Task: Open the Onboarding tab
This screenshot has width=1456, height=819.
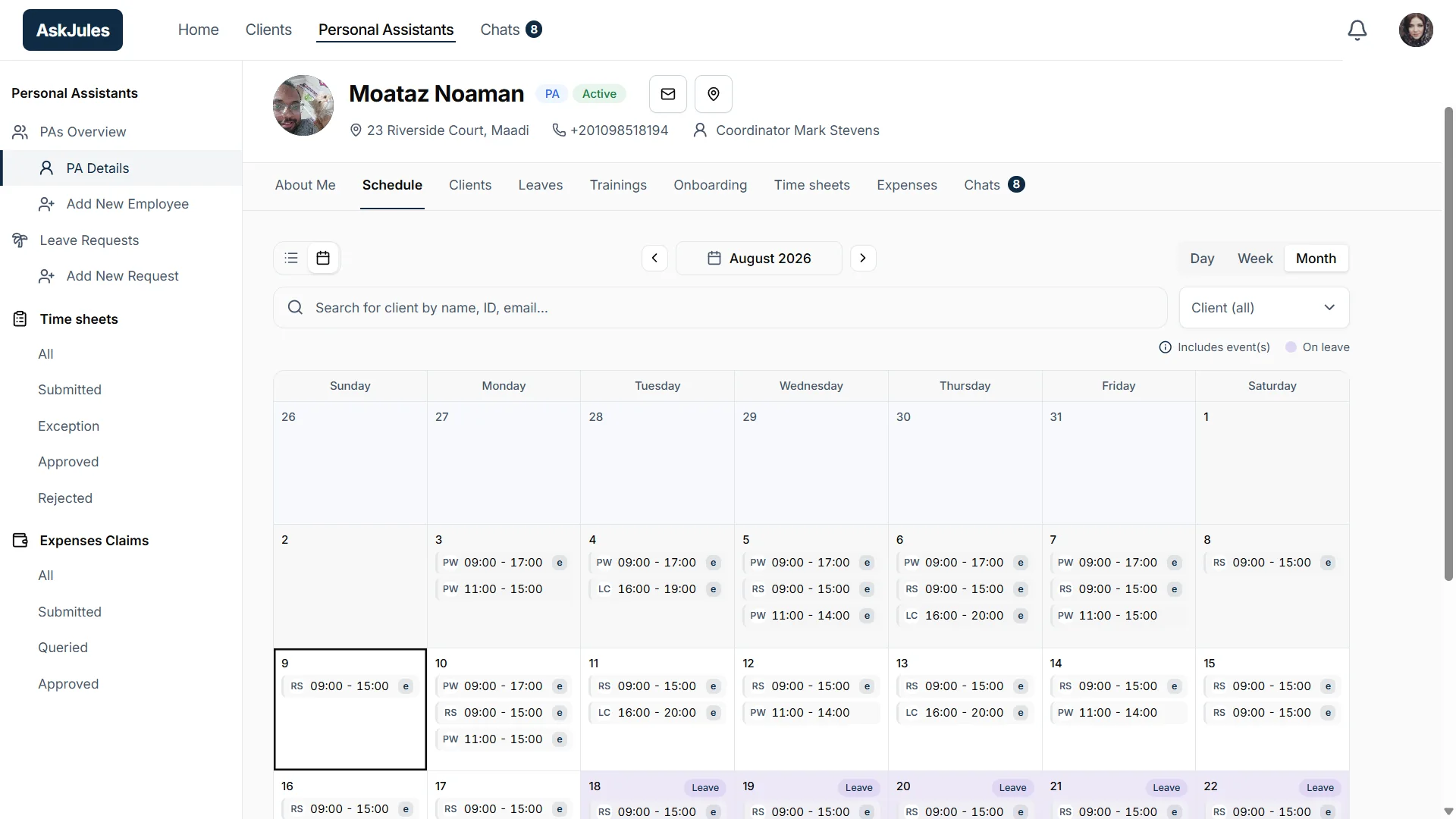Action: (711, 185)
